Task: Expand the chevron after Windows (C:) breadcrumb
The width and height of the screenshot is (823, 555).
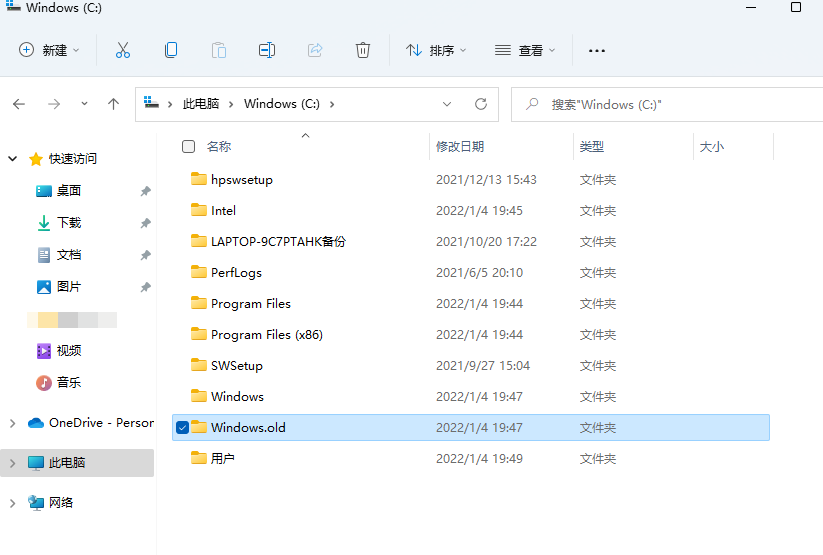Action: (x=332, y=104)
